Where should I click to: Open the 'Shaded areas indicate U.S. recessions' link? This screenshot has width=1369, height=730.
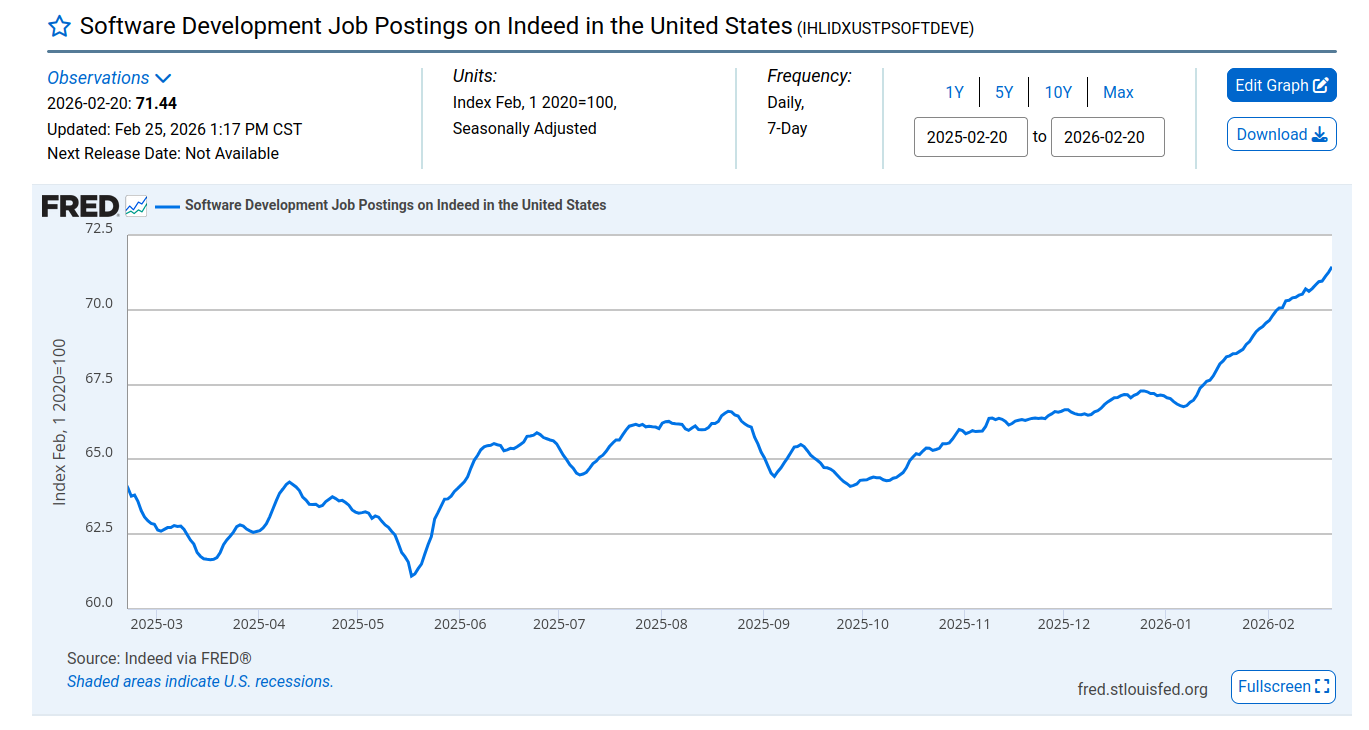(x=200, y=682)
